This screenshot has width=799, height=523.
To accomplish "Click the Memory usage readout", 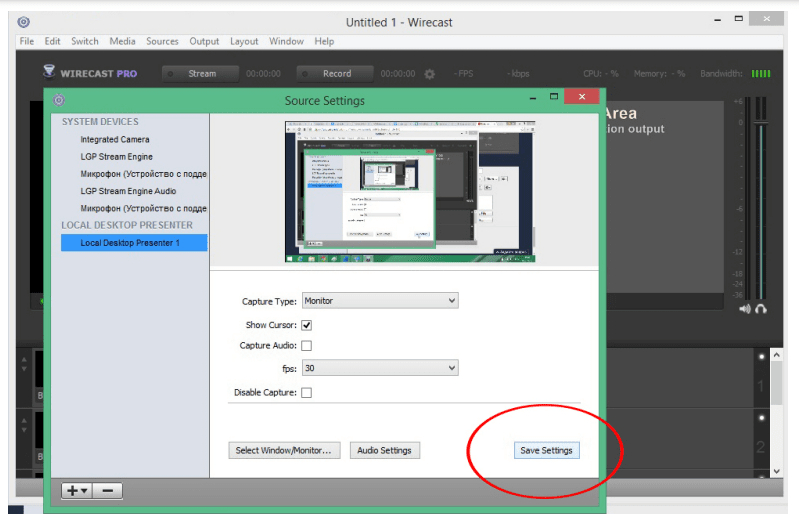I will (x=659, y=74).
